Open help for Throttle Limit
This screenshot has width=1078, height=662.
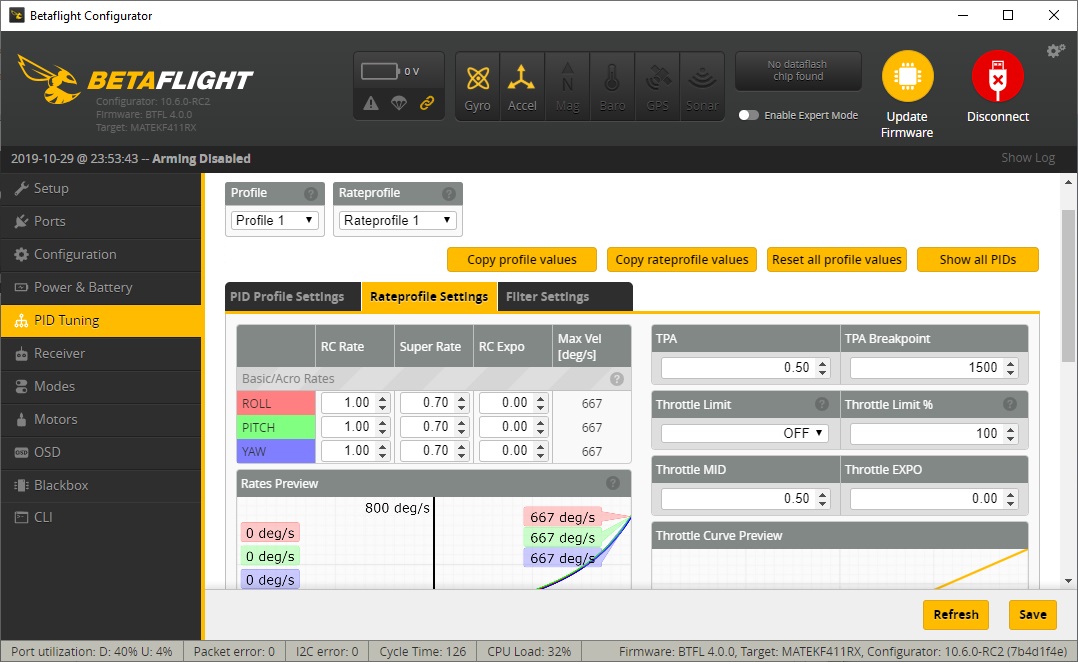click(x=822, y=404)
